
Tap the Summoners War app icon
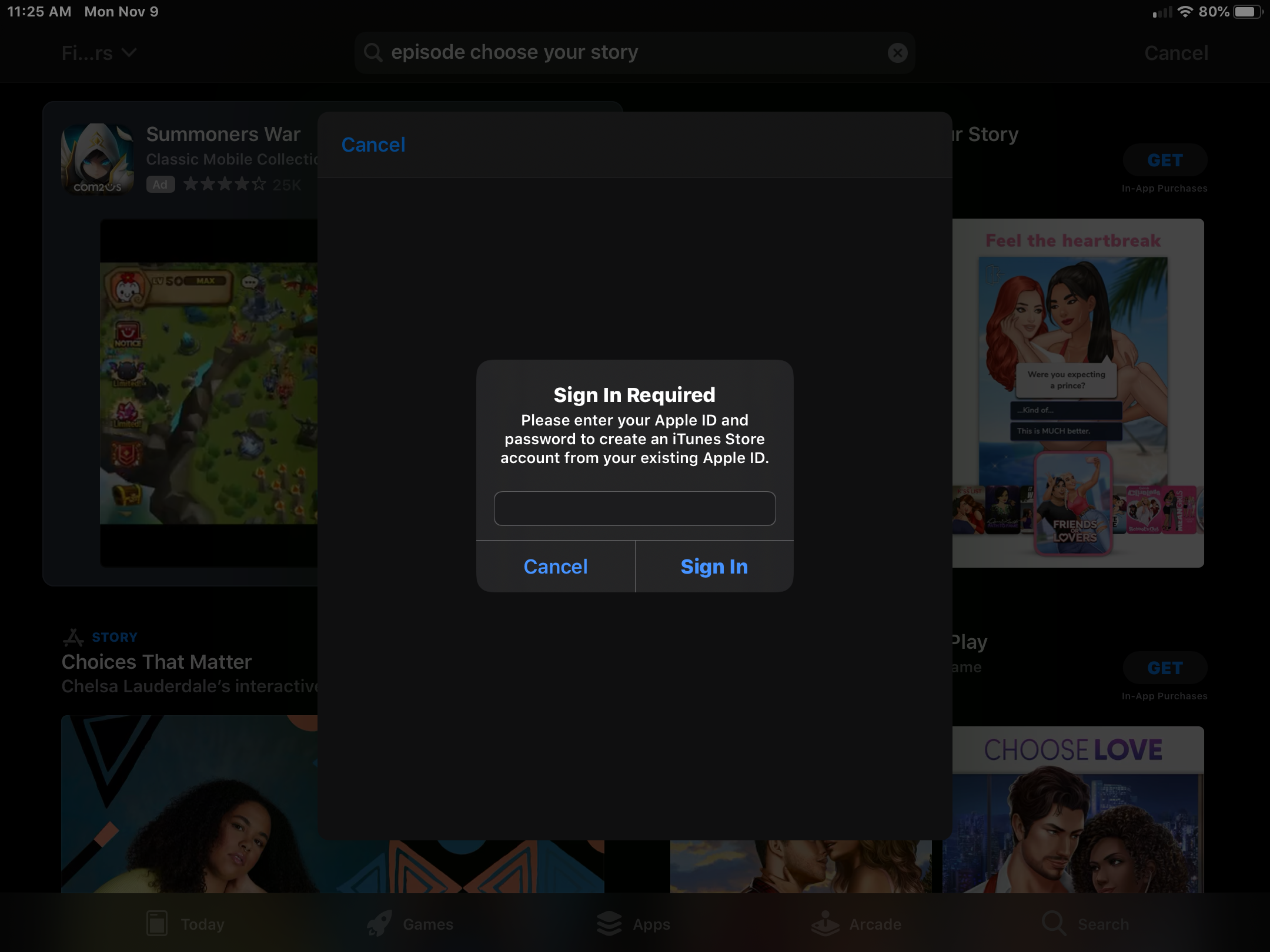point(98,159)
